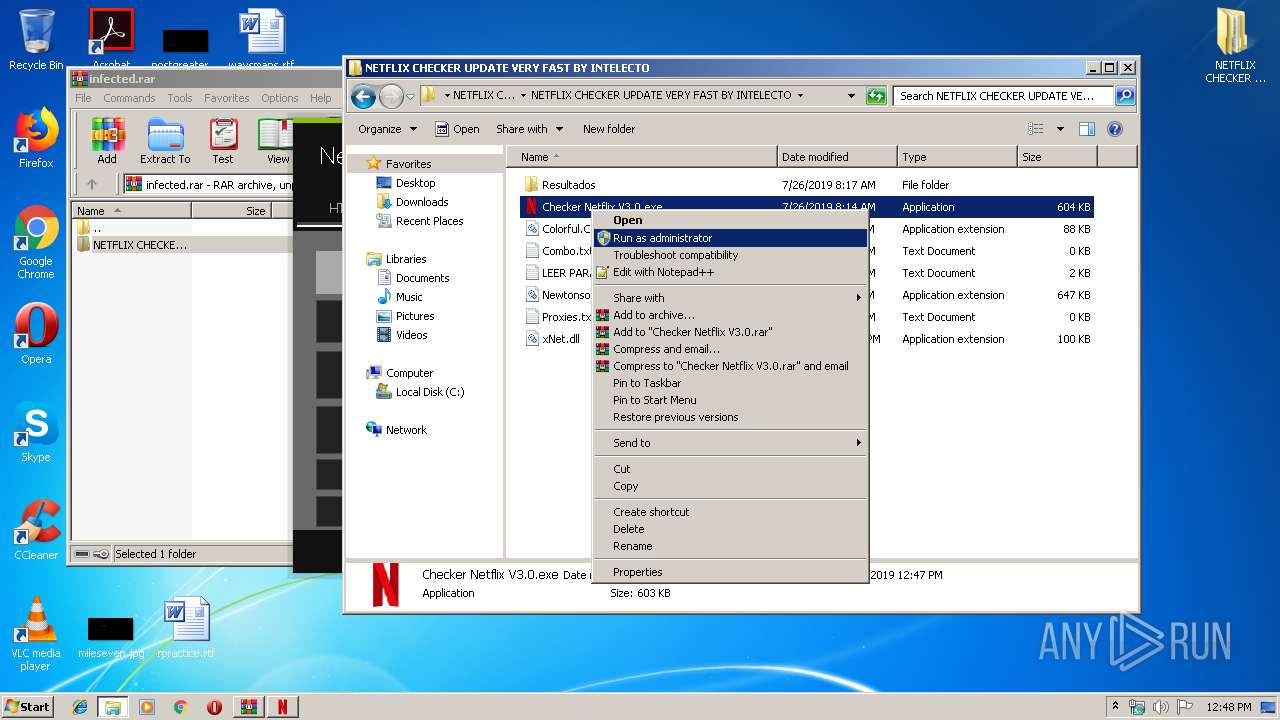Screen dimensions: 1280x720
Task: Sort files by the Type column
Action: [x=956, y=157]
